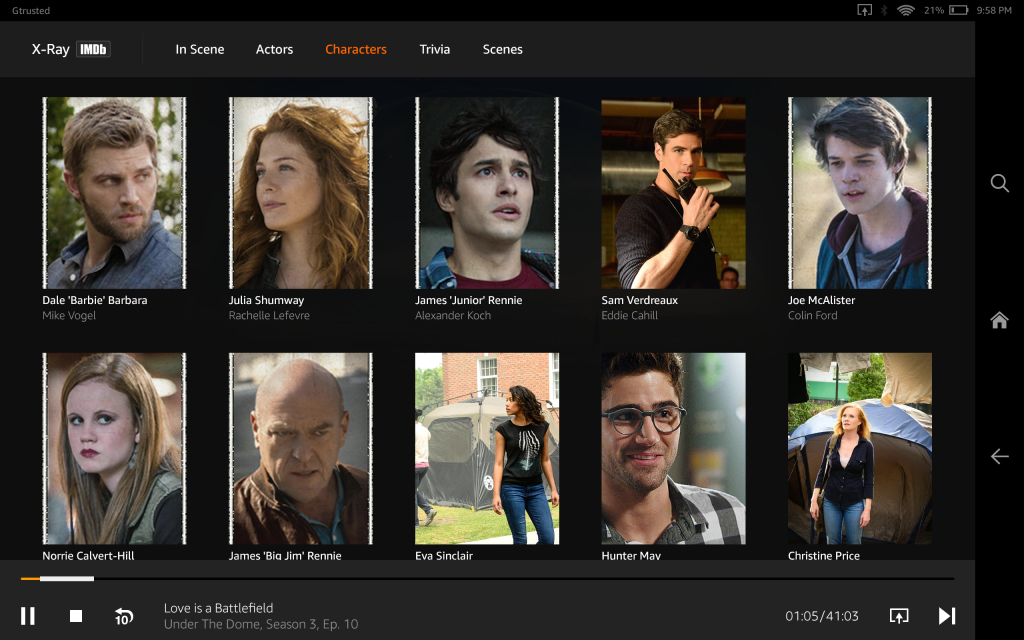Tap the back arrow icon
1024x640 pixels.
[999, 456]
